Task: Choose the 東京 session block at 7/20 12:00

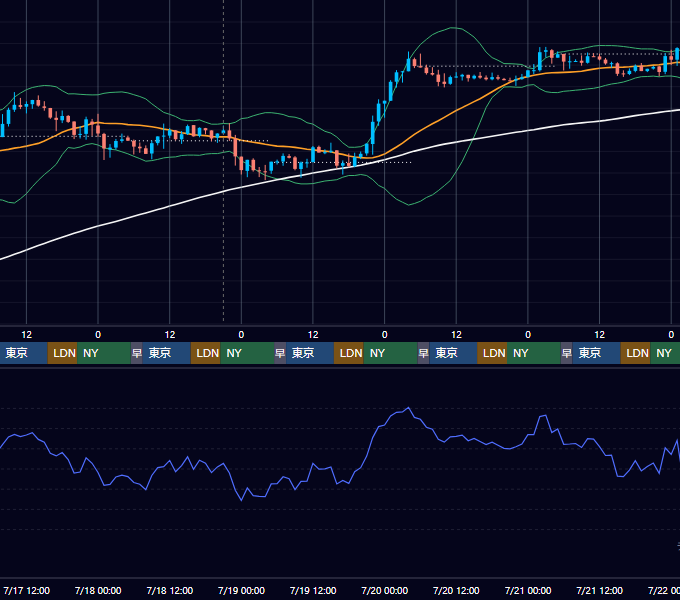Action: (453, 353)
